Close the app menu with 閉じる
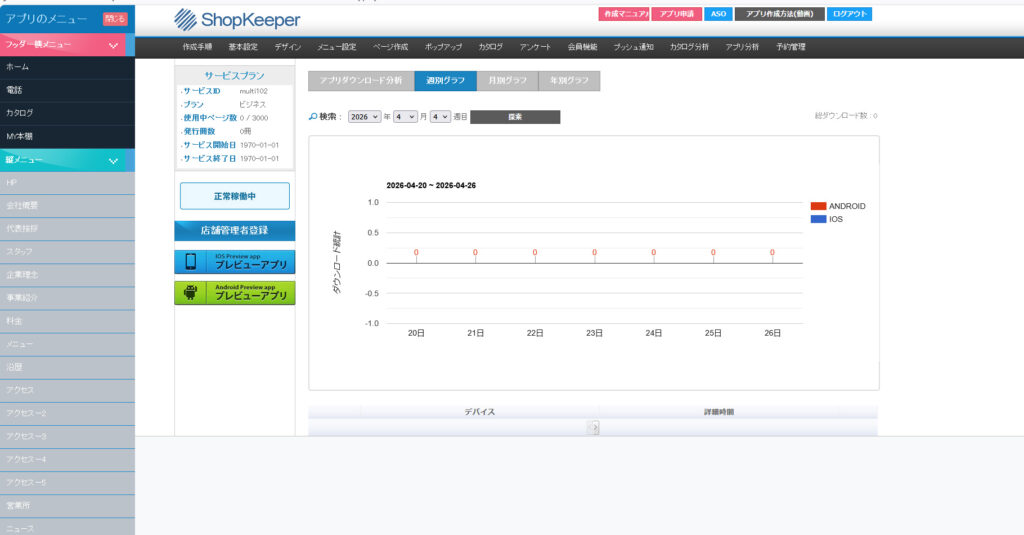The height and width of the screenshot is (535, 1024). (114, 18)
